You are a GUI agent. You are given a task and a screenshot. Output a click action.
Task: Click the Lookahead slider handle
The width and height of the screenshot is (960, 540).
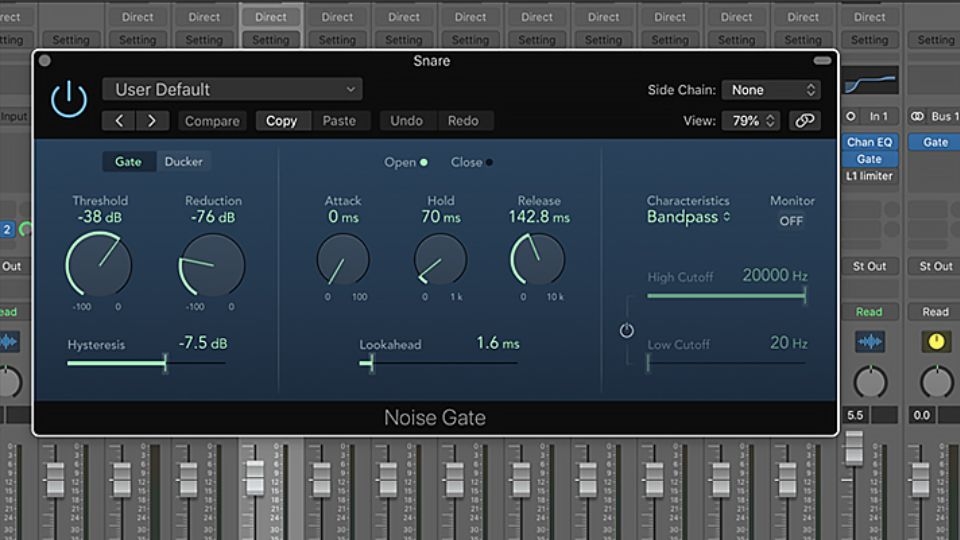pos(370,363)
